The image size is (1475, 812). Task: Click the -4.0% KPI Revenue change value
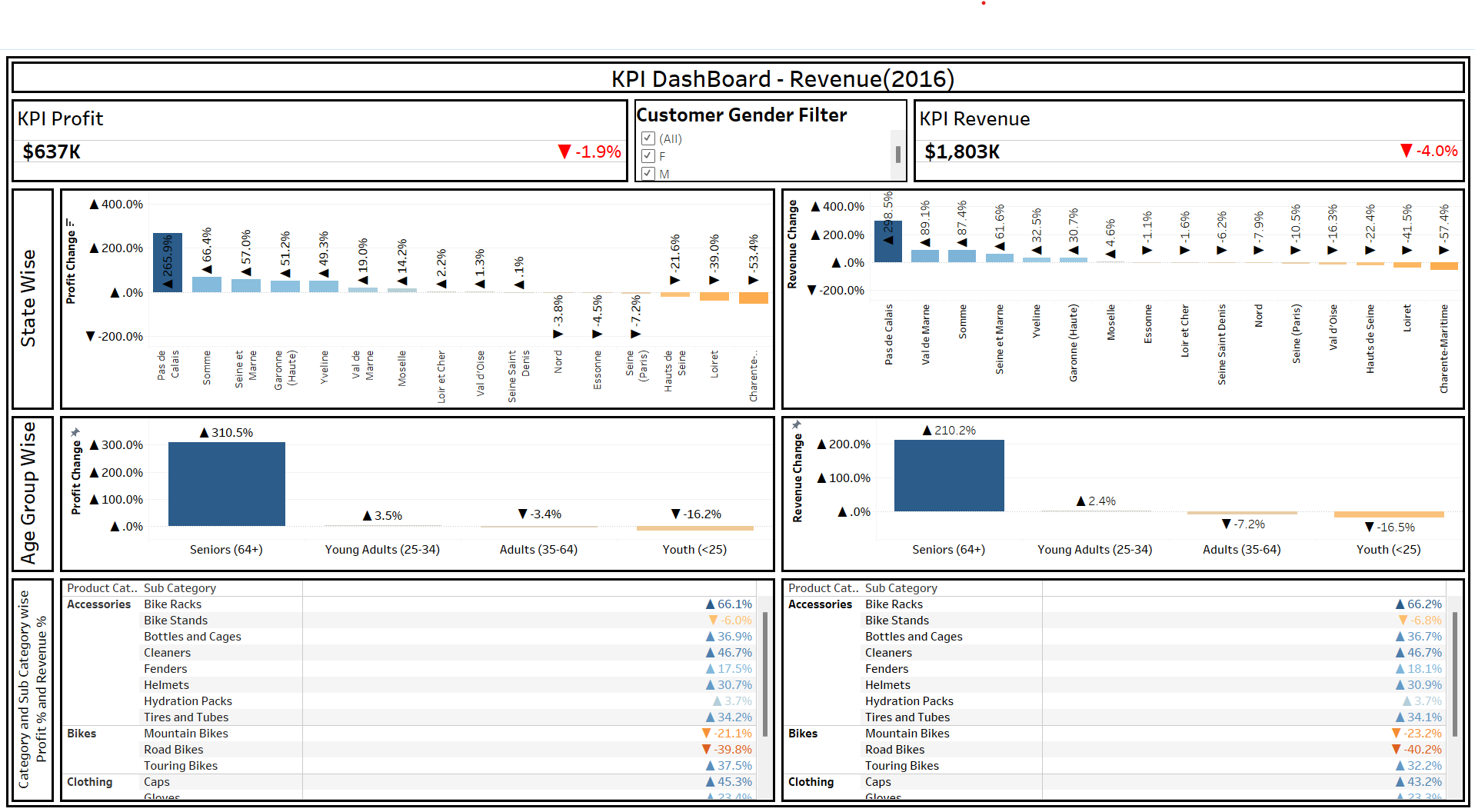1437,151
